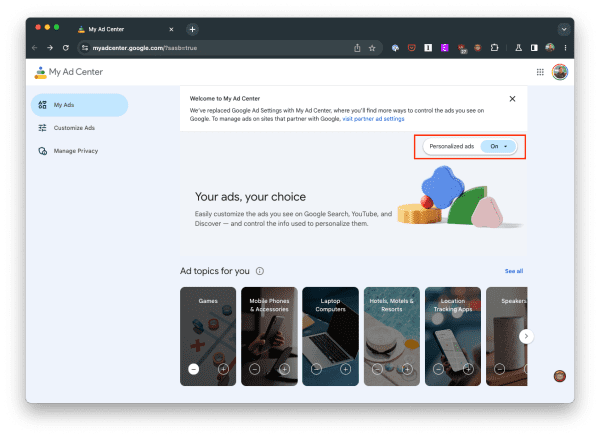Expand the tab search chevron in tab bar

click(562, 29)
